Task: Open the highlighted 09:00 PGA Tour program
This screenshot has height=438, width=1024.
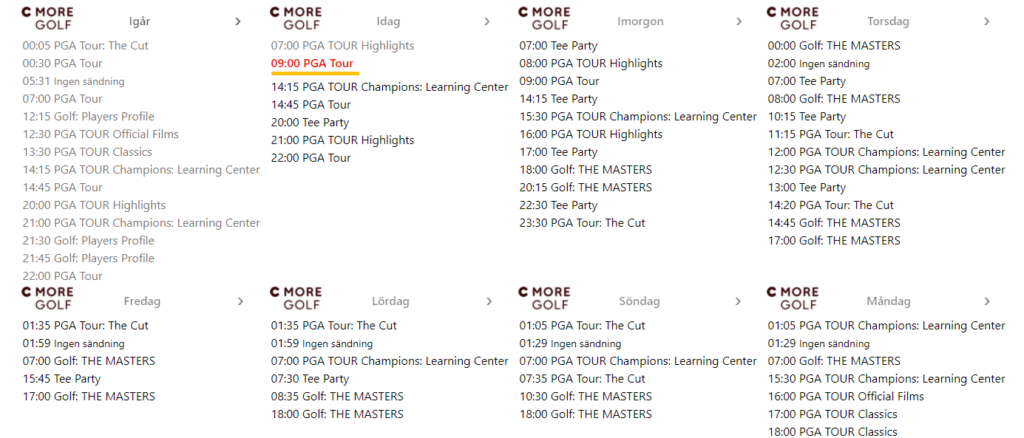Action: [x=312, y=63]
